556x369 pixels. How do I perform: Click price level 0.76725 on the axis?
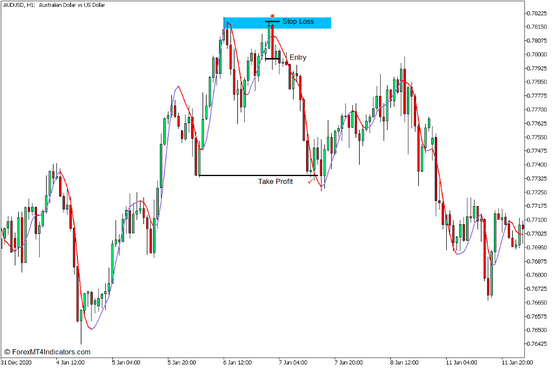pos(536,289)
